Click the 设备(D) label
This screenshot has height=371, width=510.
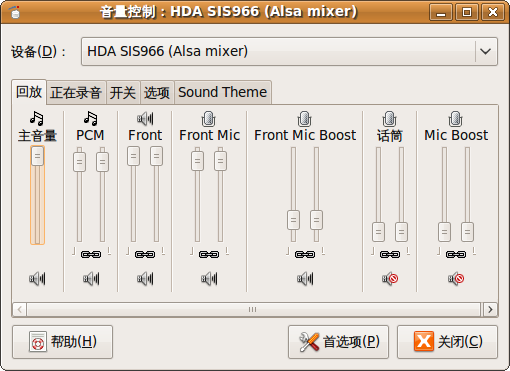[38, 52]
